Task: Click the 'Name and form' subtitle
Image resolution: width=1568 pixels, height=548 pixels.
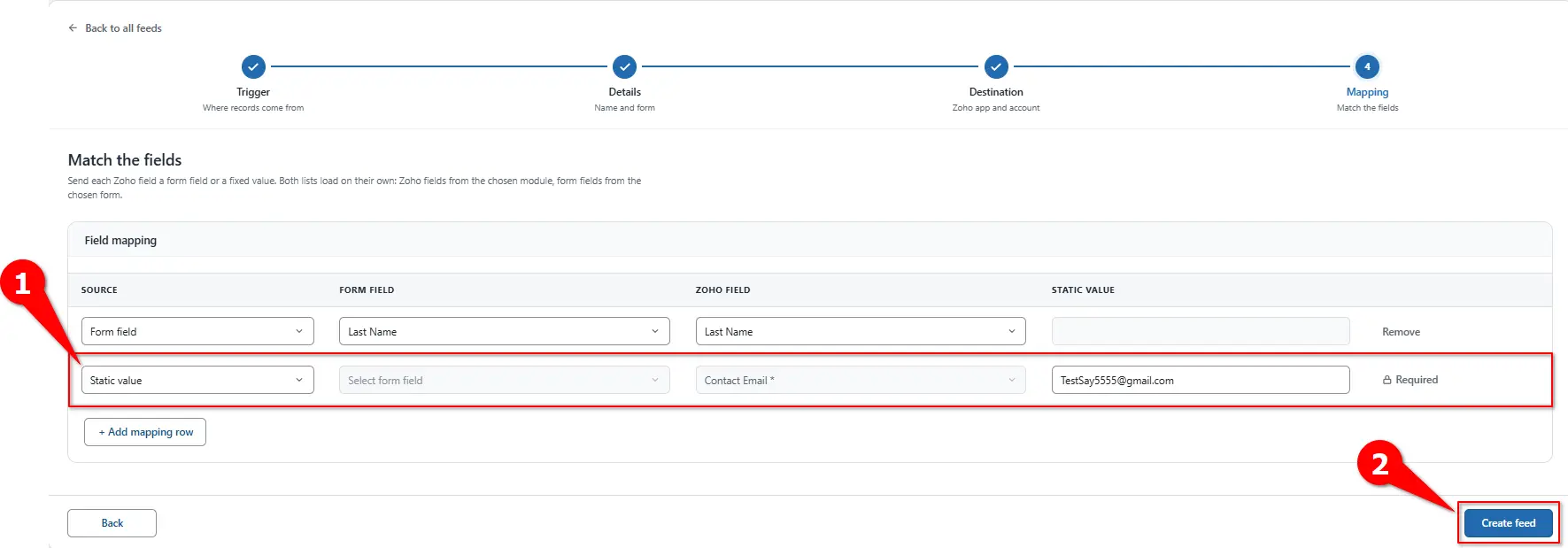Action: (x=625, y=108)
